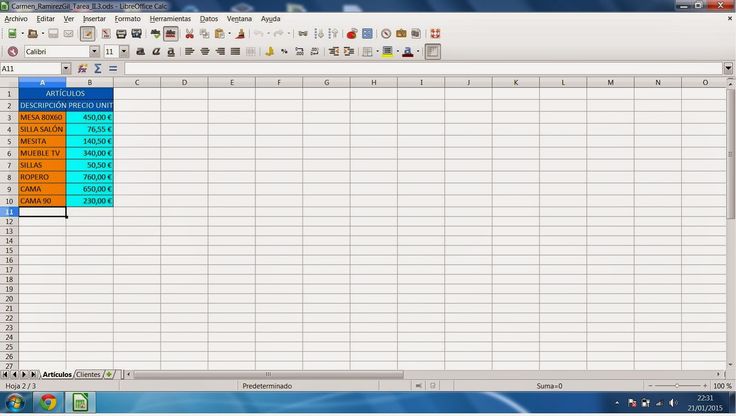Insert a chart
This screenshot has height=416, width=736.
tap(352, 33)
